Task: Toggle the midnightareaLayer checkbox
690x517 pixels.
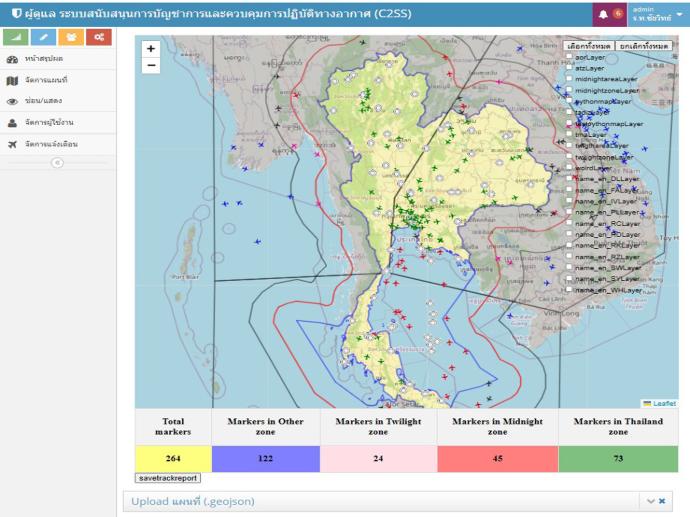Action: pos(569,79)
